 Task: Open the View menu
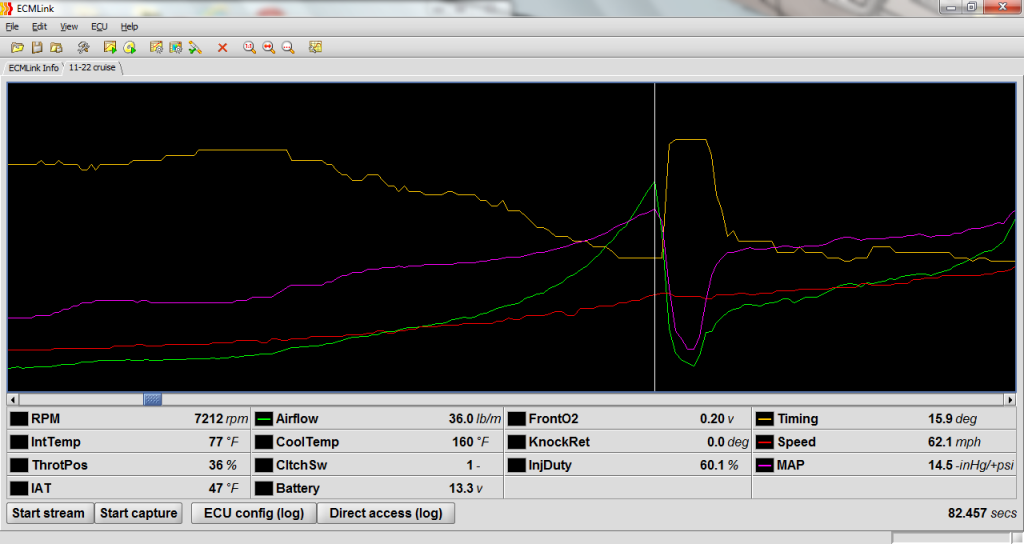[69, 27]
